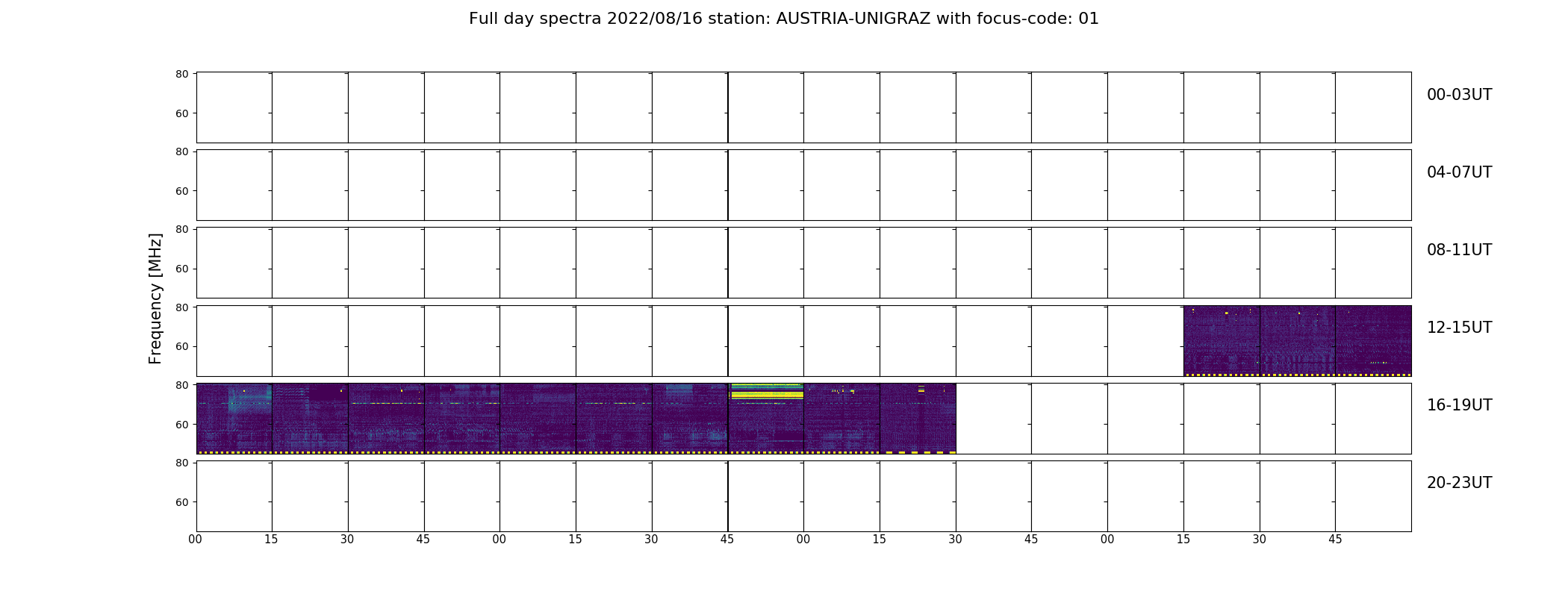Click the 60 tick label of the 08-11UT row
The width and height of the screenshot is (1568, 597).
pyautogui.click(x=181, y=269)
